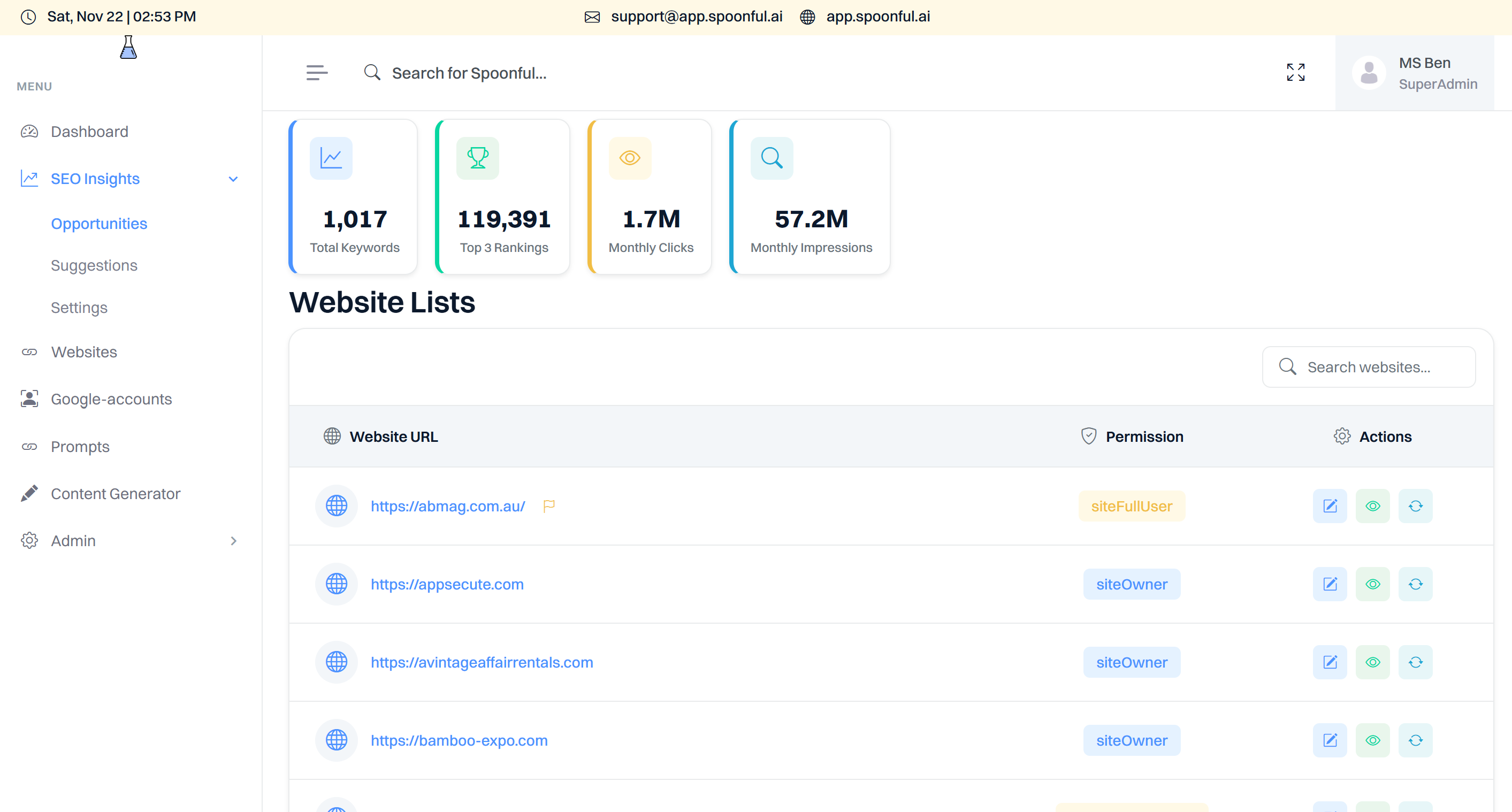Toggle the eye action for avintageaffairrentals.com
Screen dimensions: 1512x812
pyautogui.click(x=1373, y=662)
